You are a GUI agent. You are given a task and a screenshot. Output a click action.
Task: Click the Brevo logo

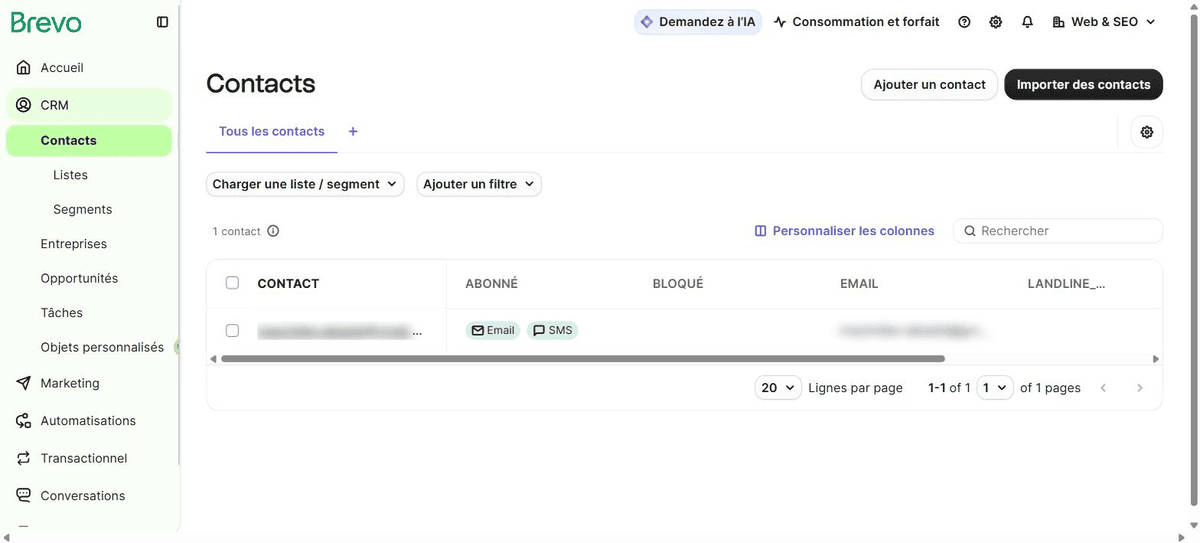(x=46, y=22)
